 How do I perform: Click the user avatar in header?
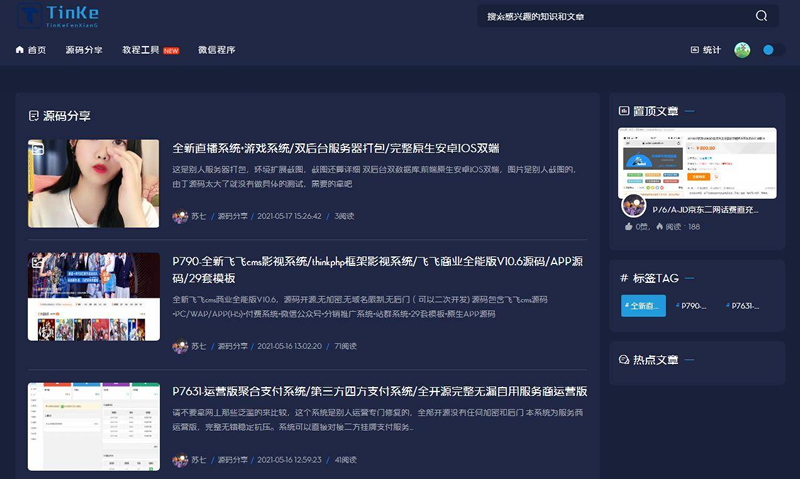tap(742, 50)
